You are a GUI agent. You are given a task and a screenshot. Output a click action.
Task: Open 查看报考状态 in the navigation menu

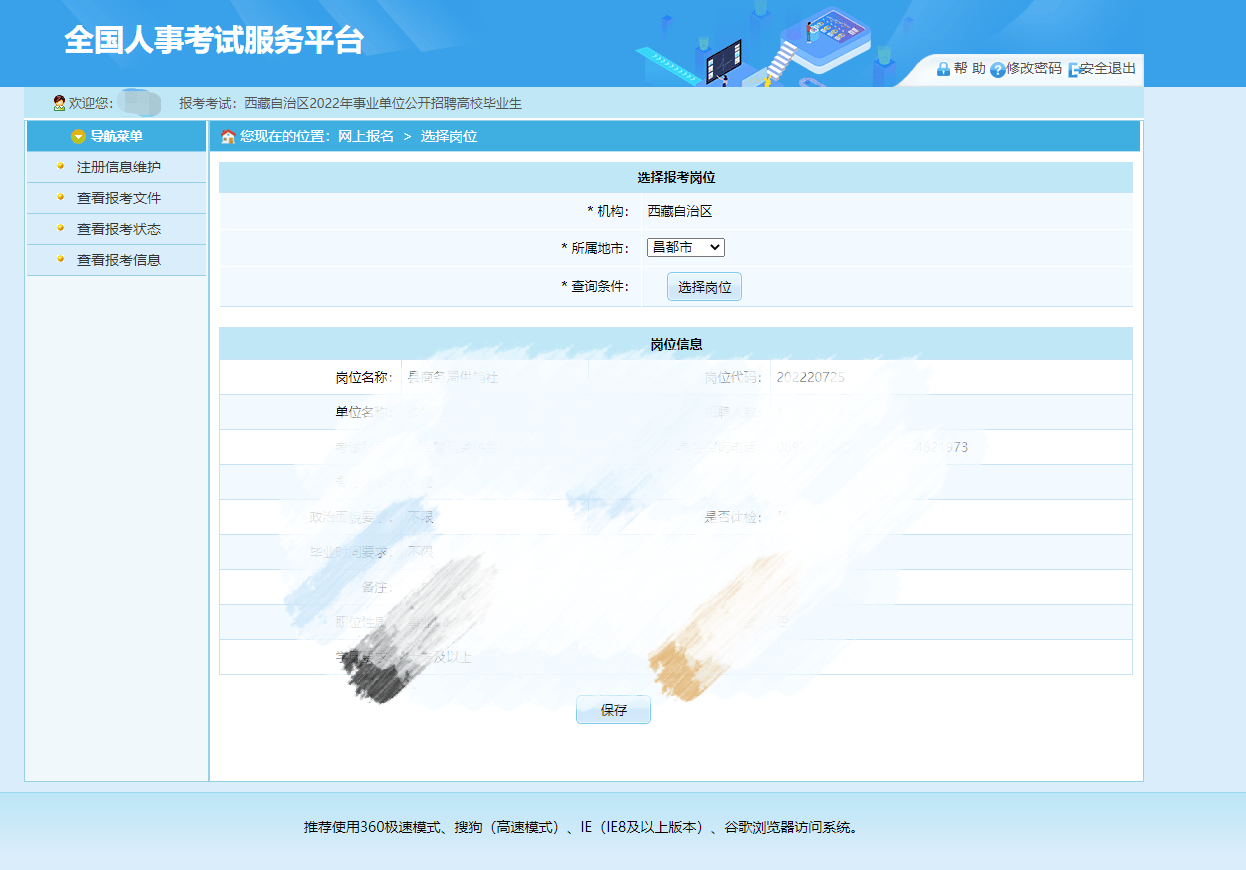(x=118, y=229)
